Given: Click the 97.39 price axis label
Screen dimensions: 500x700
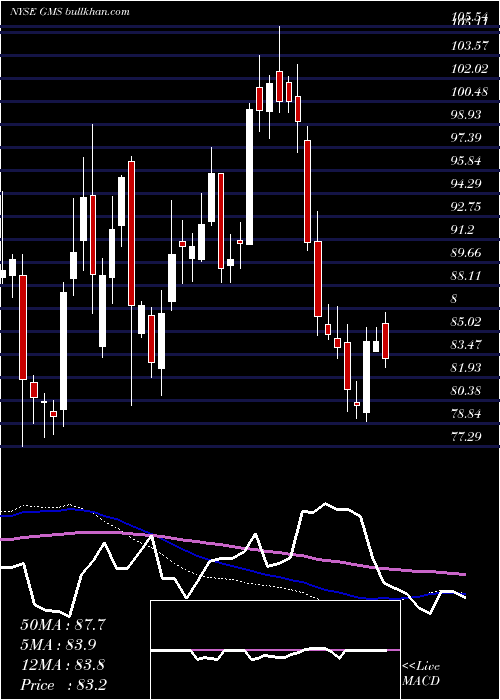Looking at the screenshot, I should click(466, 138).
